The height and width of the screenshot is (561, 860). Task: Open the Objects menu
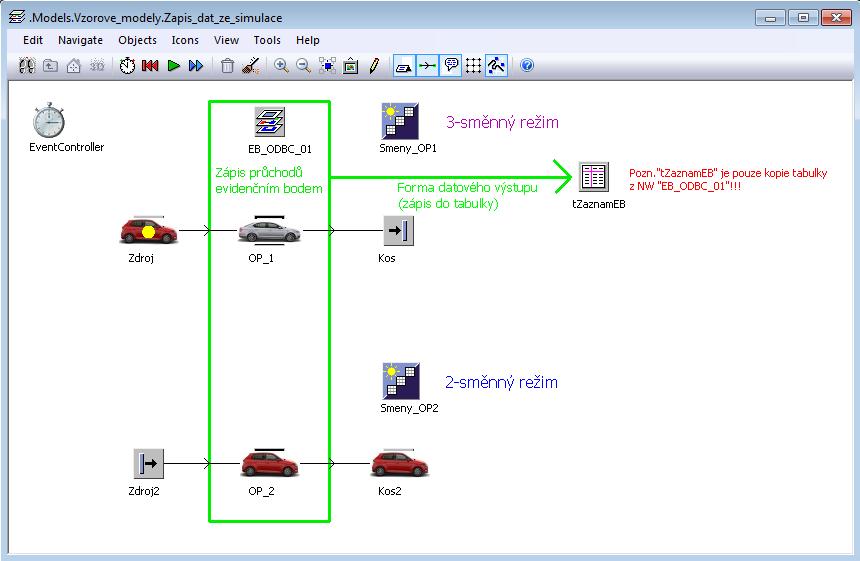click(137, 40)
